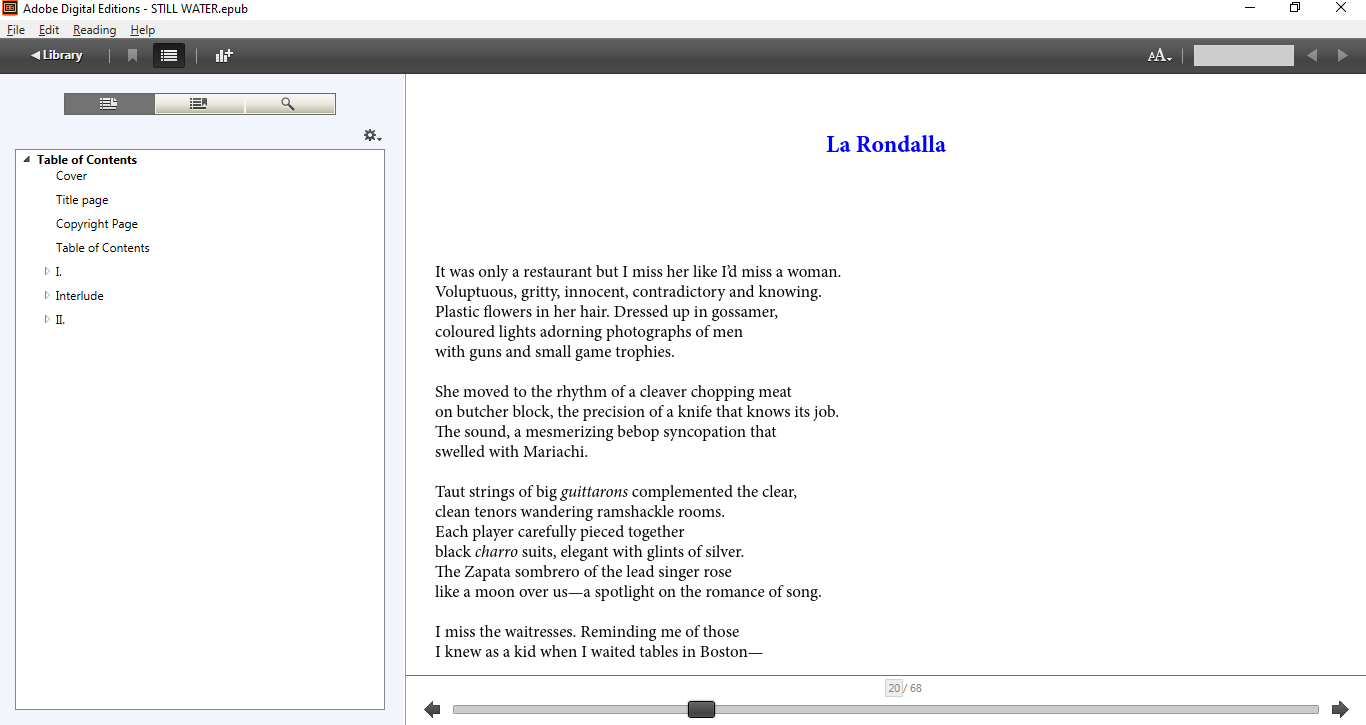
Task: Expand section I. in contents
Action: 47,272
